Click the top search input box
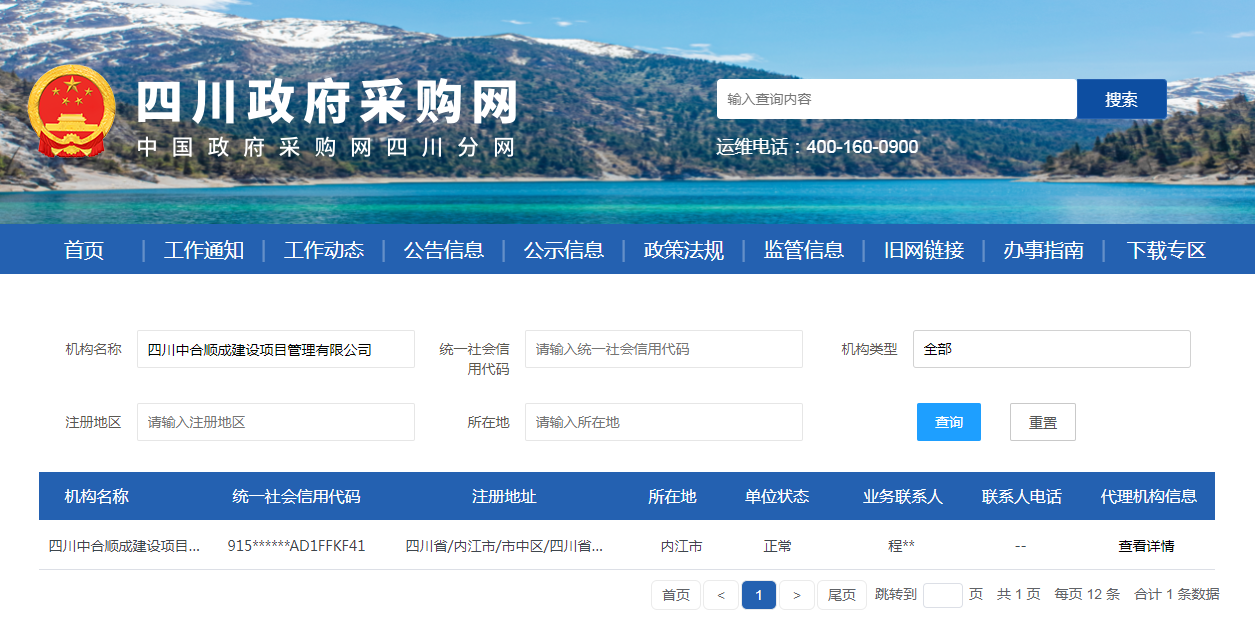The image size is (1255, 634). pos(896,99)
